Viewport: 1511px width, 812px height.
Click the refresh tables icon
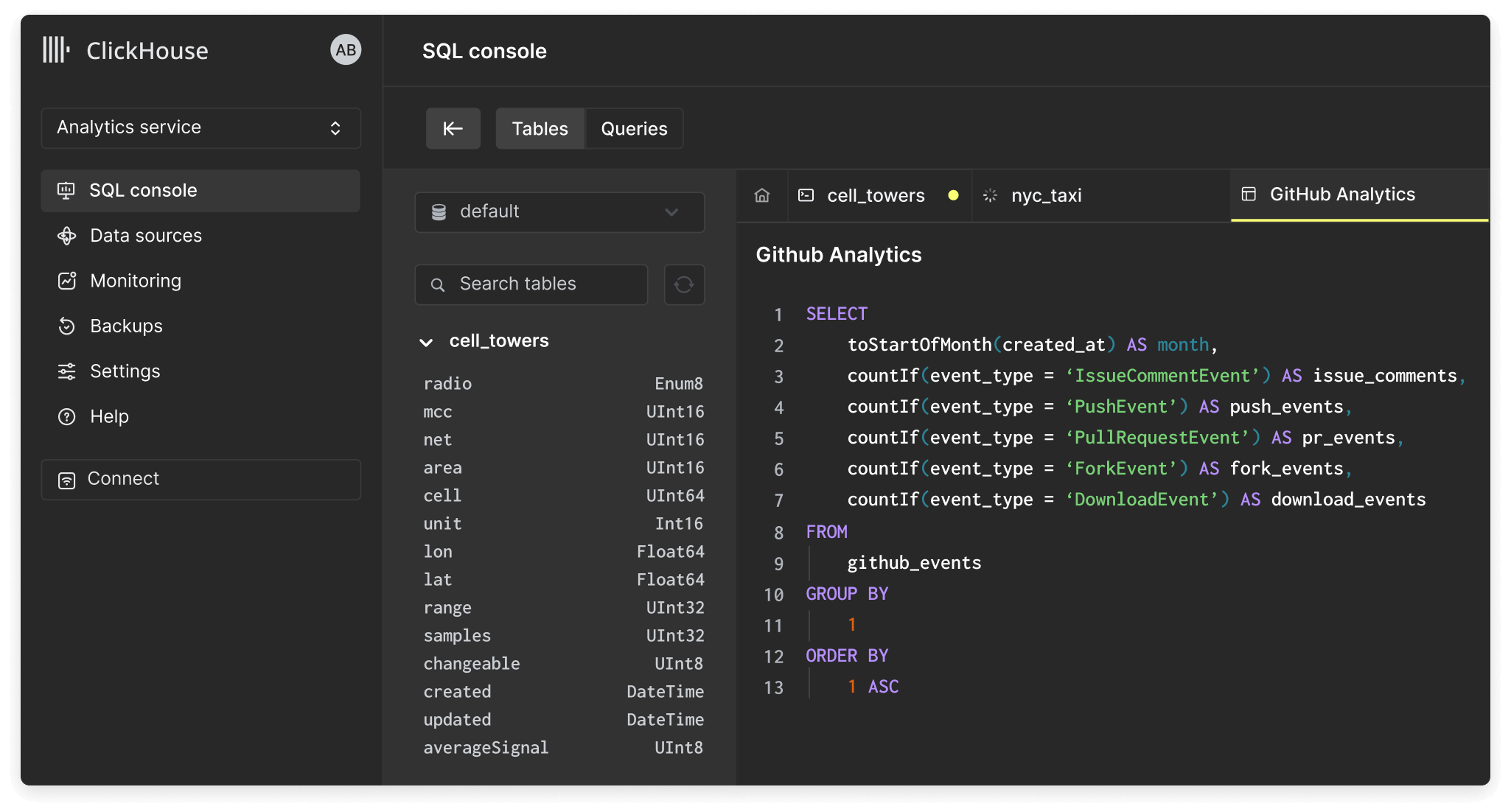684,284
